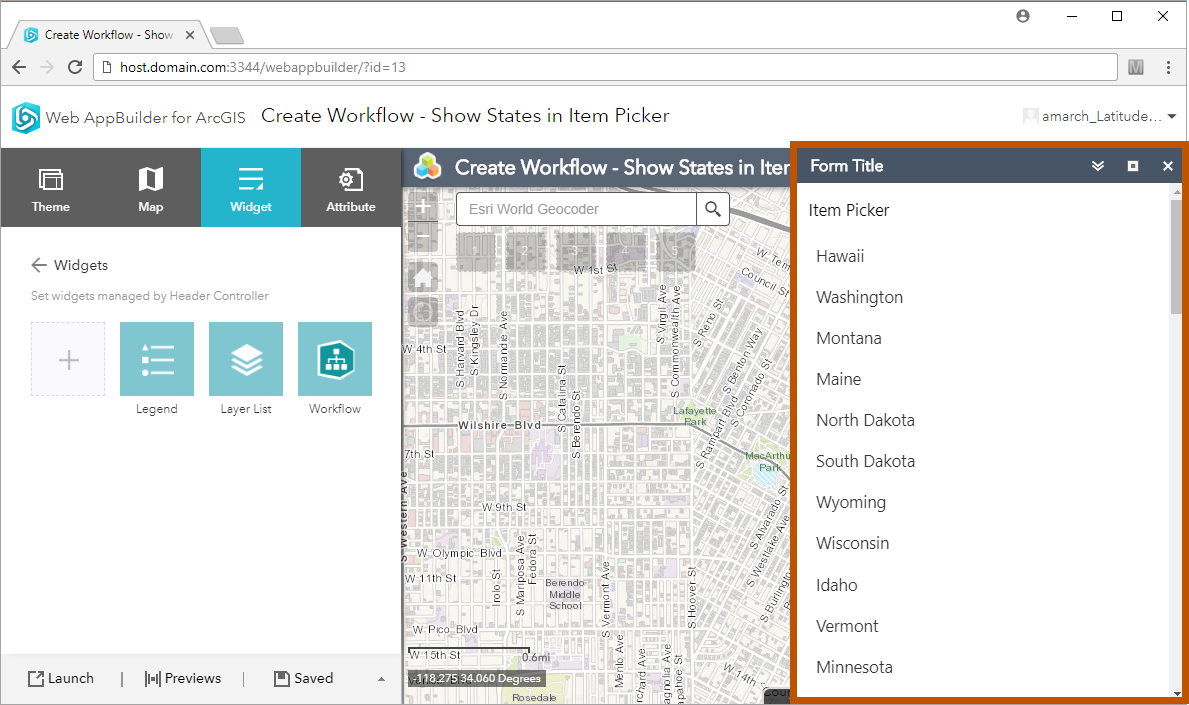Image resolution: width=1189 pixels, height=705 pixels.
Task: Expand the Saved options arrow
Action: point(381,679)
